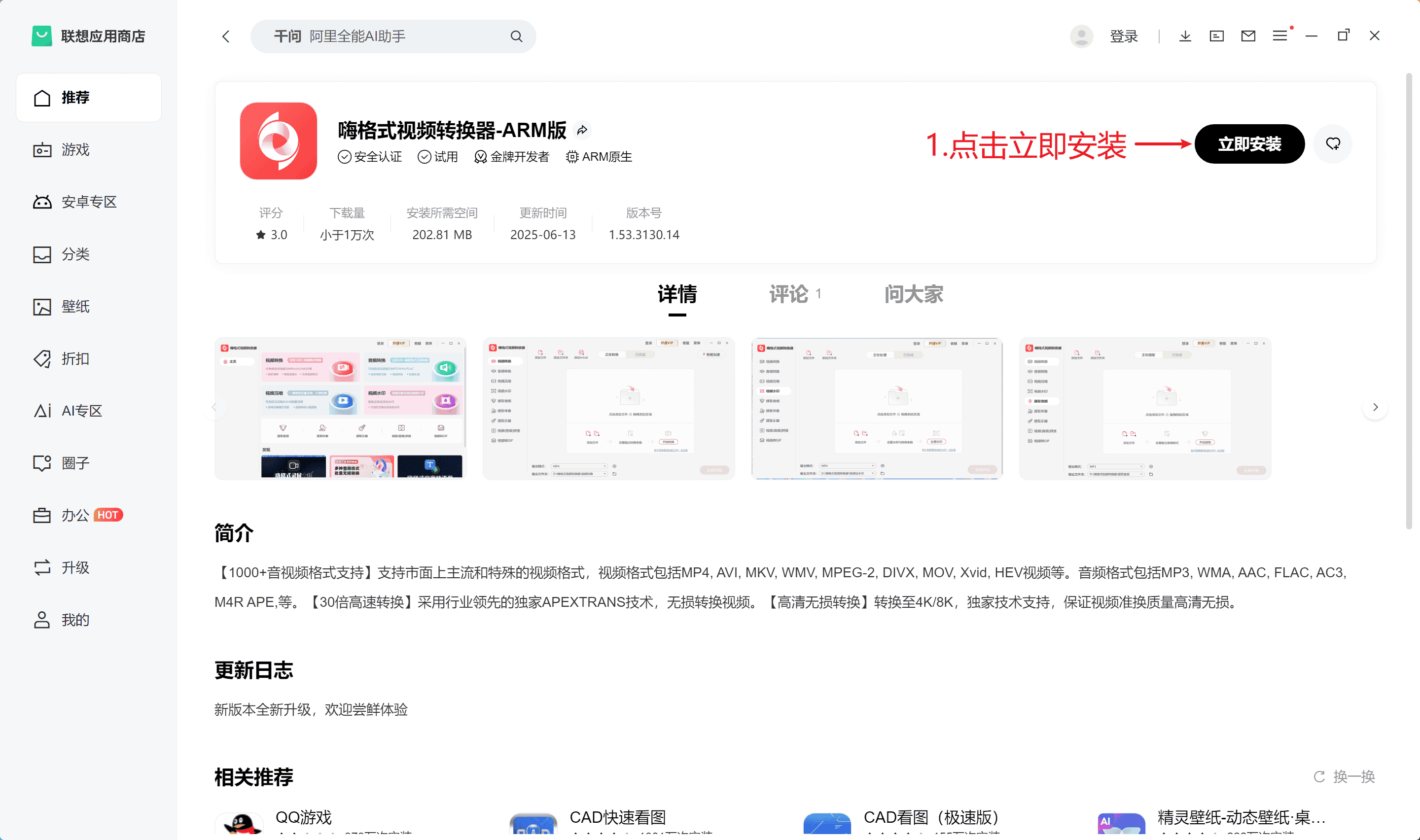Open the downloads manager icon
The height and width of the screenshot is (840, 1420).
1184,36
